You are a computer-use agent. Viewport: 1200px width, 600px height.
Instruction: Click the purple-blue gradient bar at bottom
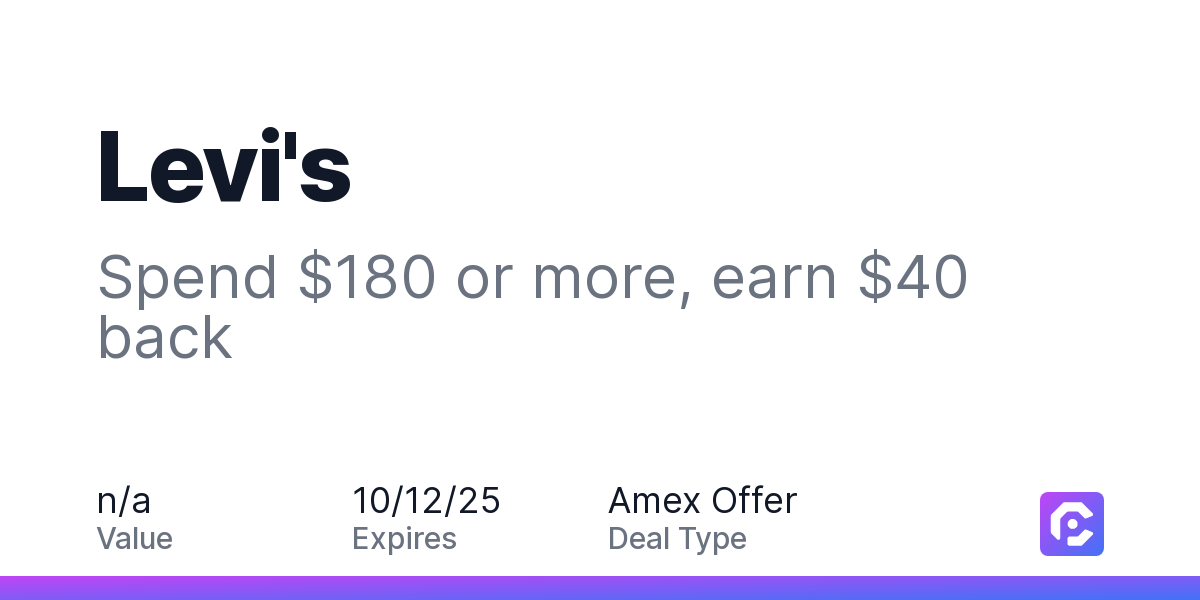point(600,588)
